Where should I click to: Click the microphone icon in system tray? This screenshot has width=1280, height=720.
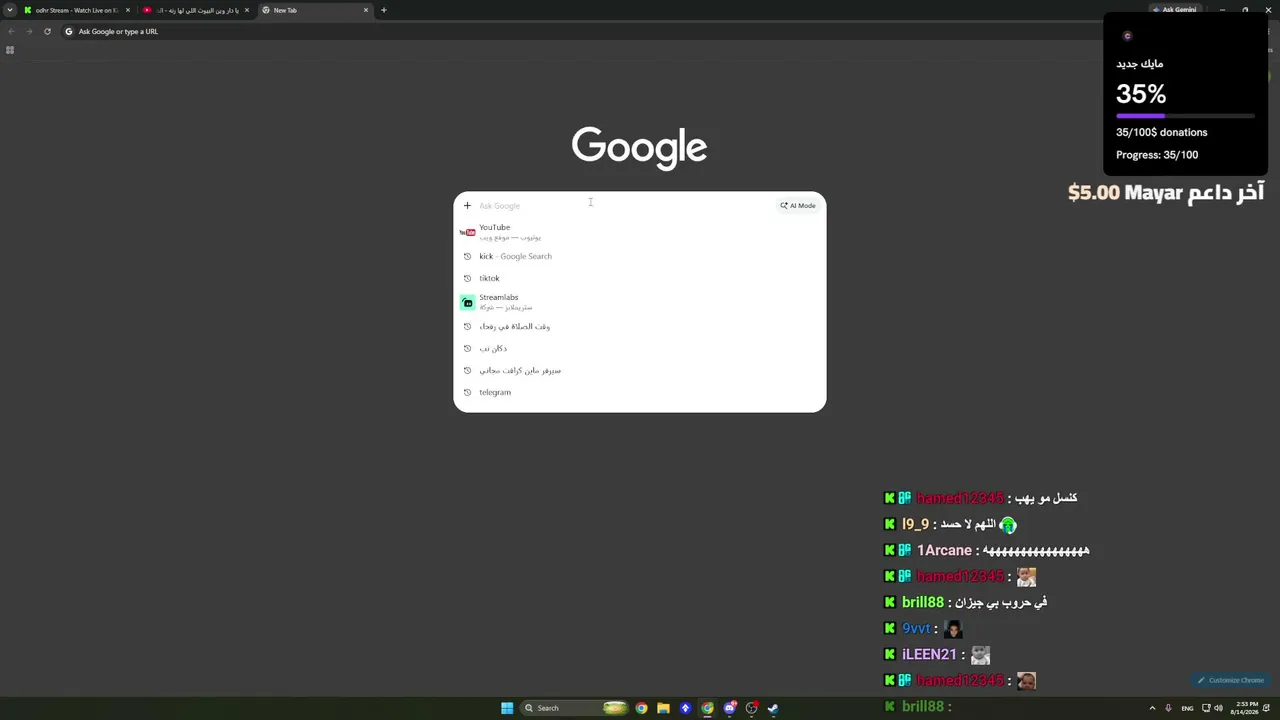pos(1168,708)
